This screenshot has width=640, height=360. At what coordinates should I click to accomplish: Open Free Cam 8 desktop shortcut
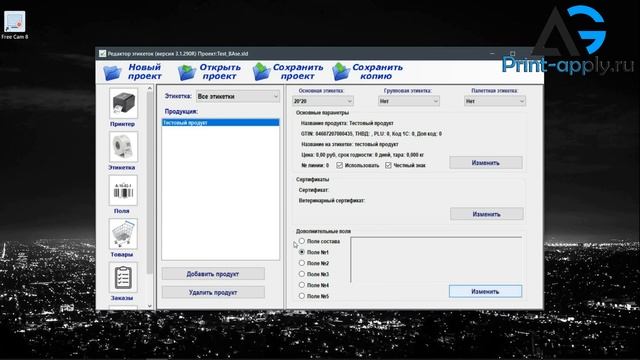pyautogui.click(x=15, y=25)
